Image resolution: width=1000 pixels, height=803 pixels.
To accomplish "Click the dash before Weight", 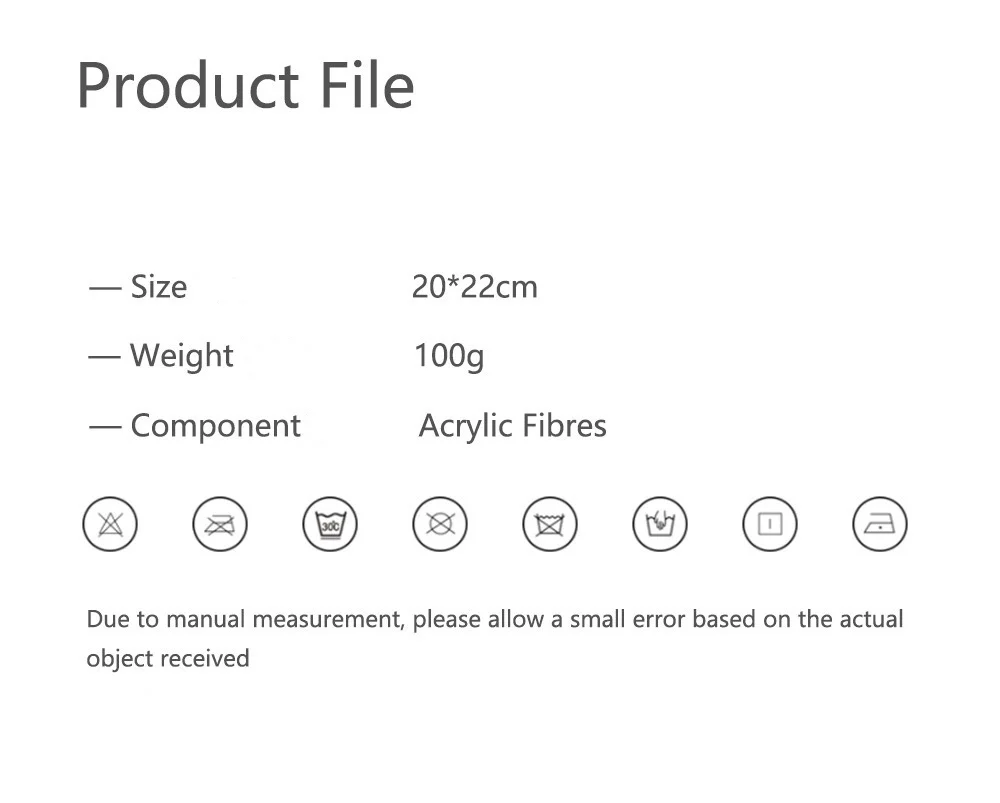I will pyautogui.click(x=105, y=357).
